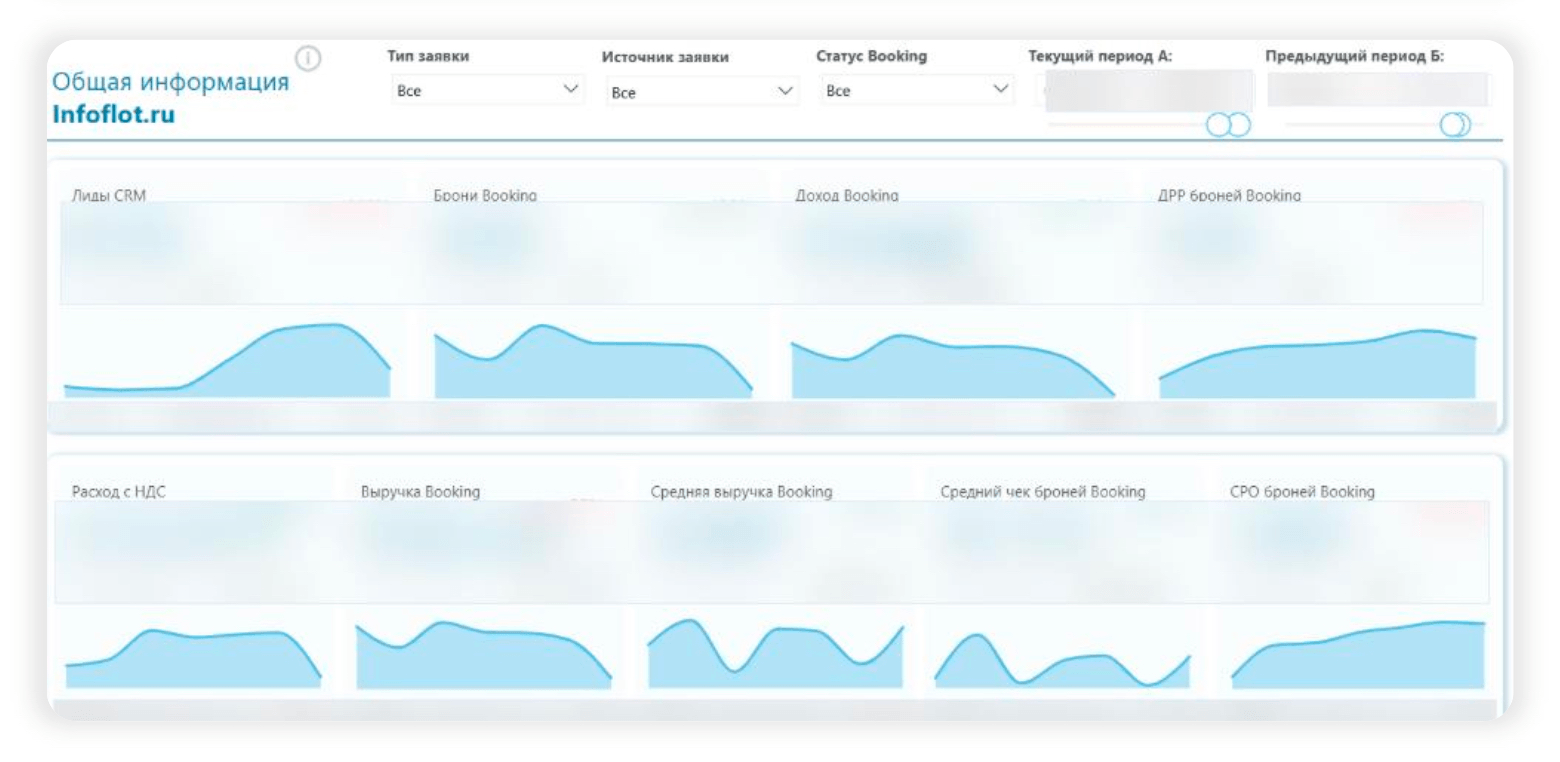This screenshot has height=762, width=1560.
Task: Click the Infoflot.ru title text
Action: pyautogui.click(x=113, y=115)
